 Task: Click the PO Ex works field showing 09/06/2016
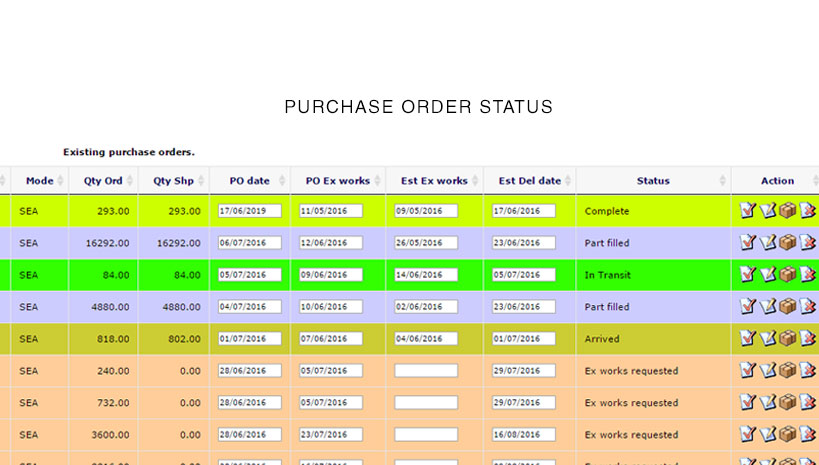pos(330,275)
